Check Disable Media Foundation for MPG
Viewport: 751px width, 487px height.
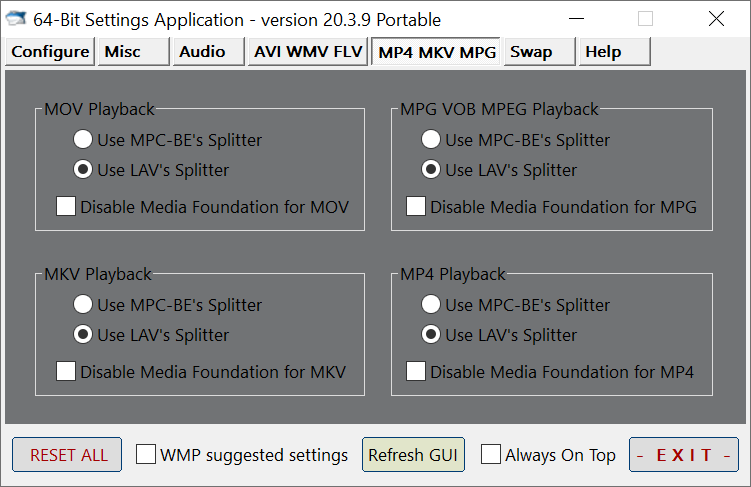click(416, 207)
